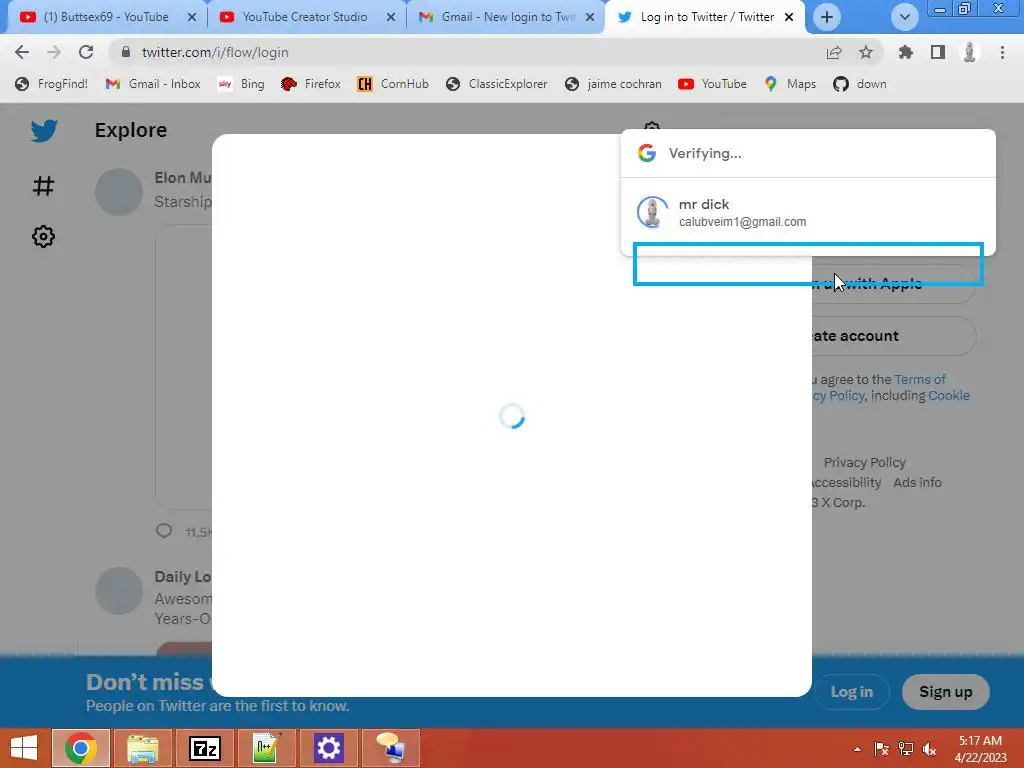
Task: Open File Explorer from the taskbar
Action: [143, 748]
